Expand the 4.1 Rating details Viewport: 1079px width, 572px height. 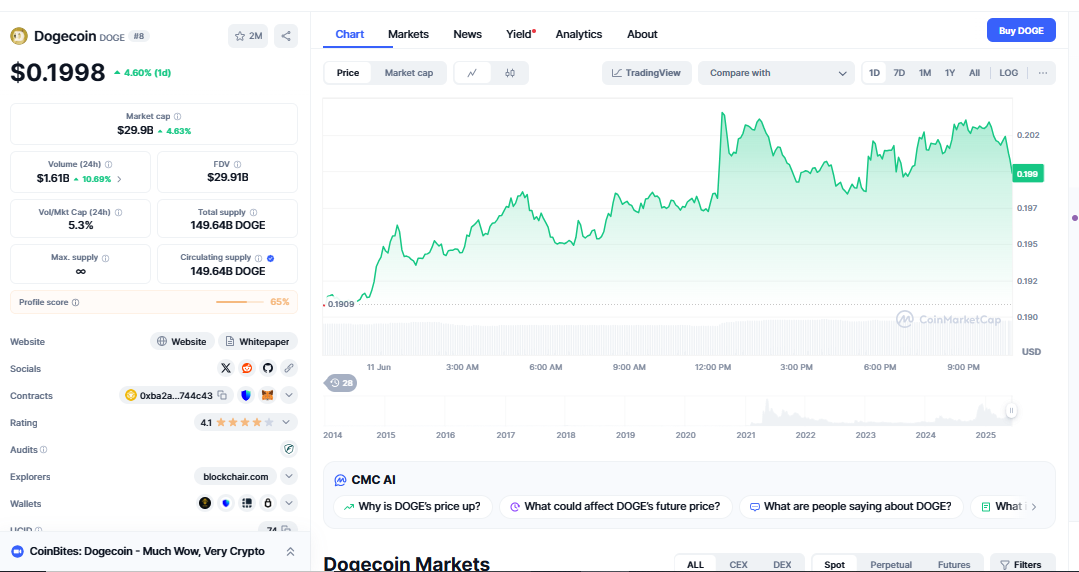[x=246, y=423]
